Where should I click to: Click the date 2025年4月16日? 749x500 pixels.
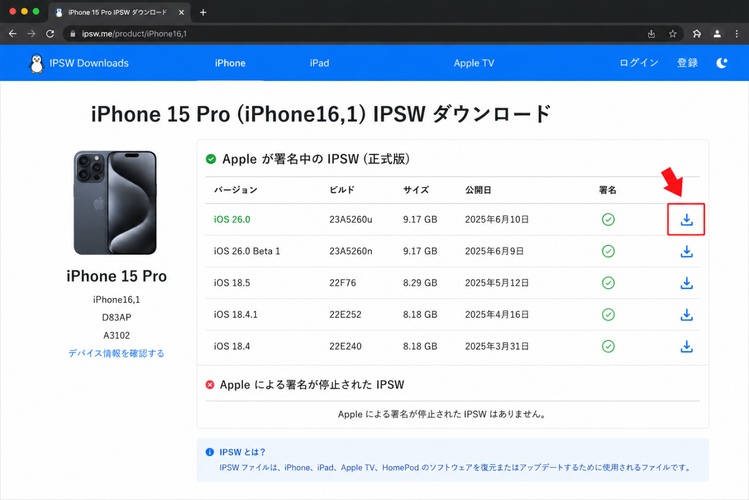point(497,315)
